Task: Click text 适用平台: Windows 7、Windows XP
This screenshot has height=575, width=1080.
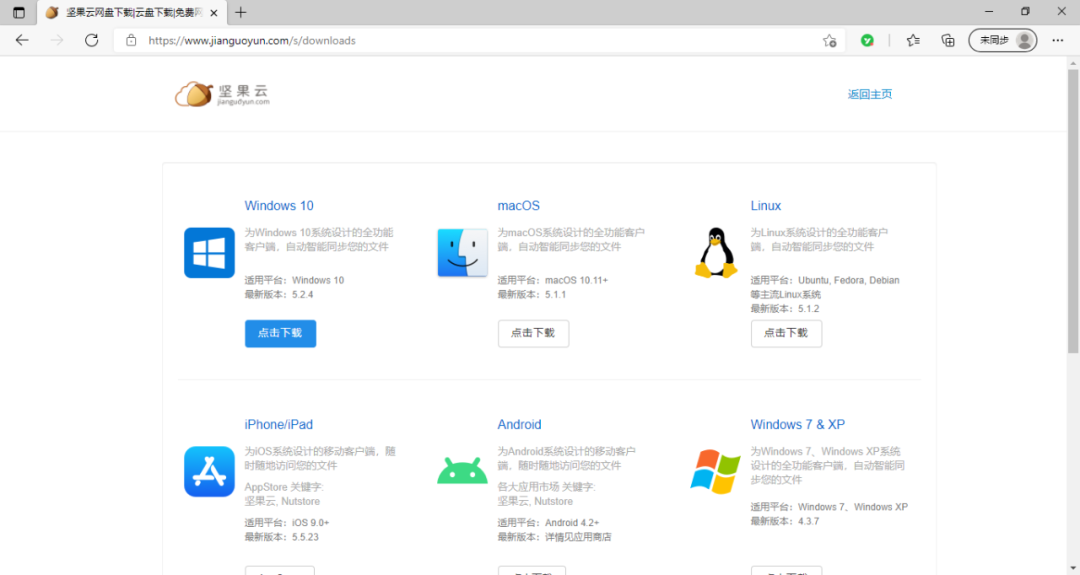Action: click(x=829, y=507)
